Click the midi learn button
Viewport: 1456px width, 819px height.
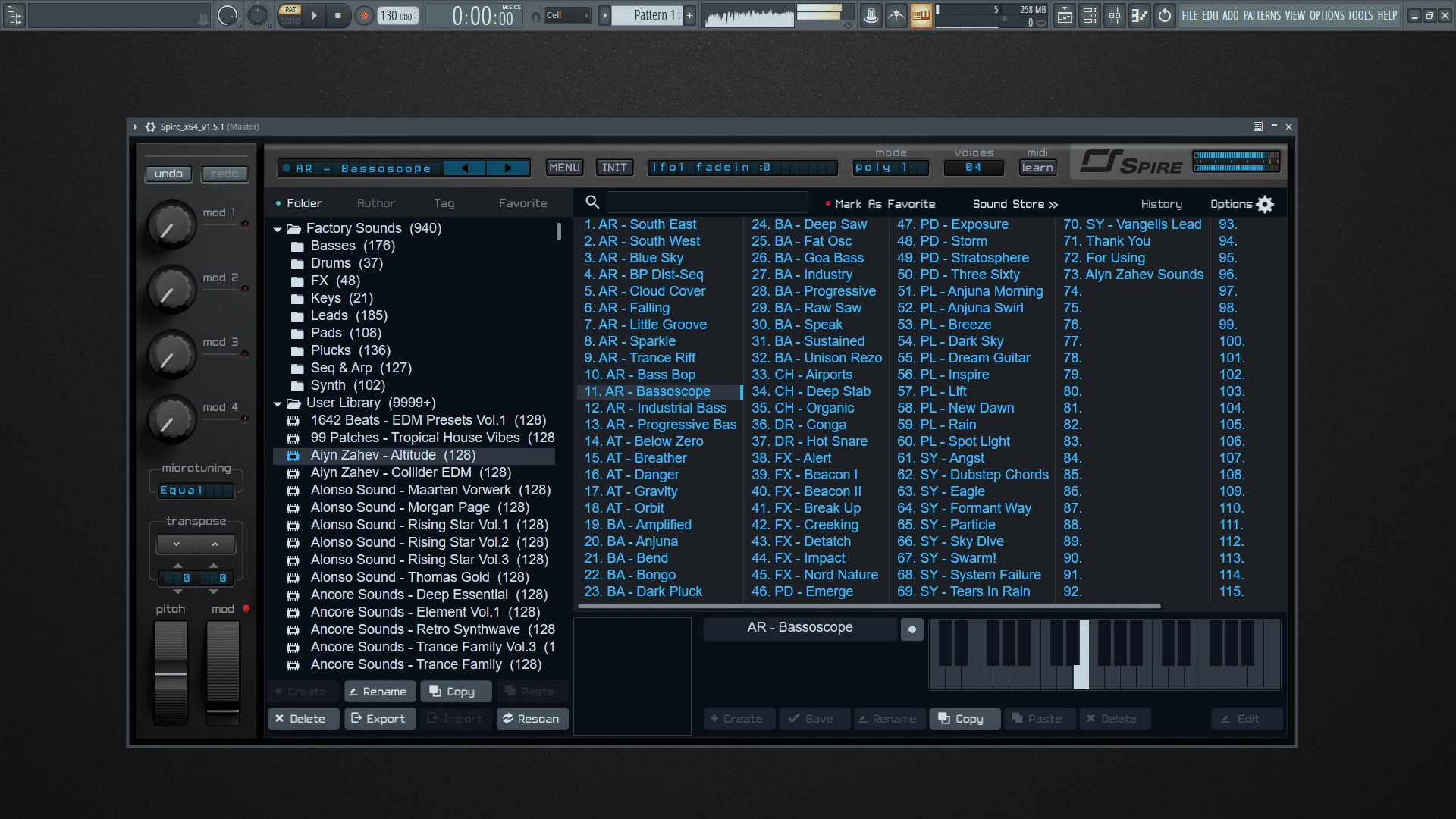pyautogui.click(x=1037, y=168)
